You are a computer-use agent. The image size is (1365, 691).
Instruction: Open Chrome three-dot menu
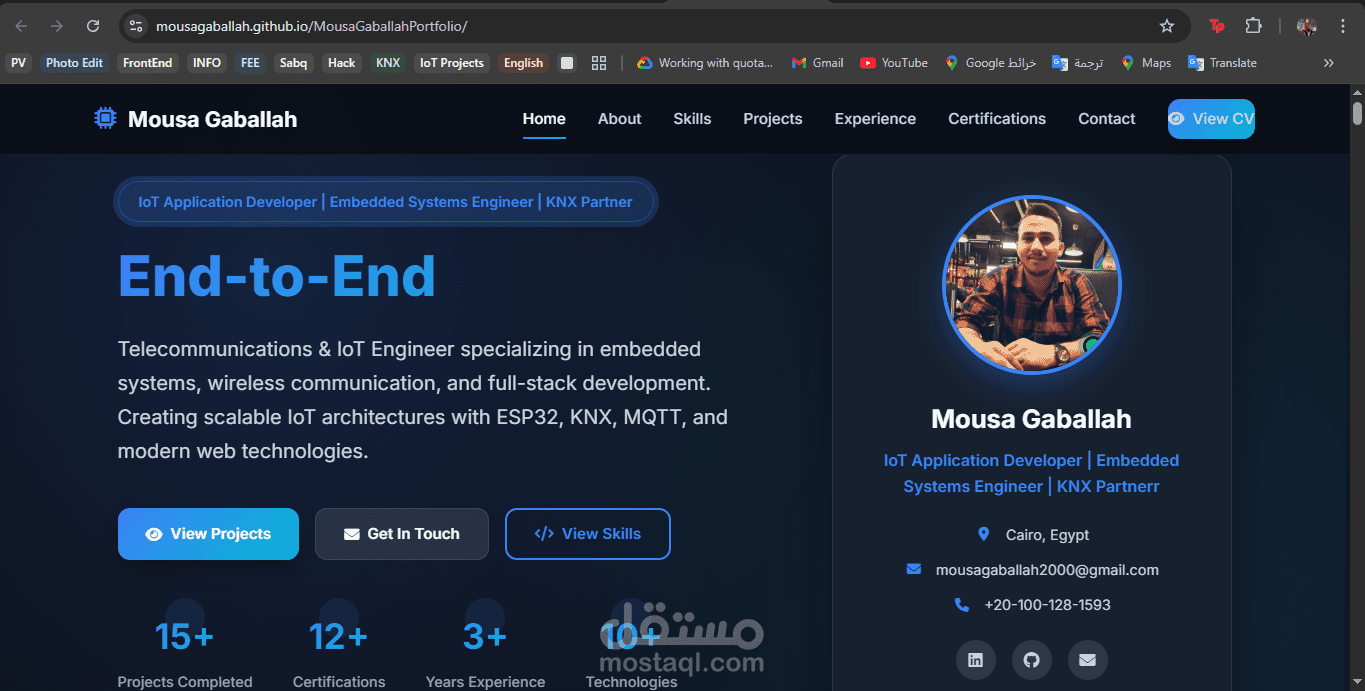click(1343, 26)
